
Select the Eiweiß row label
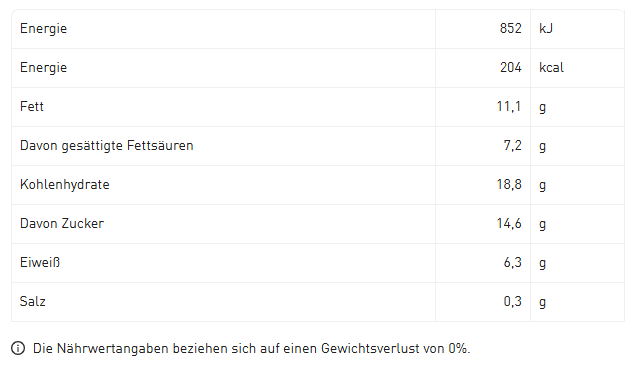pos(40,262)
